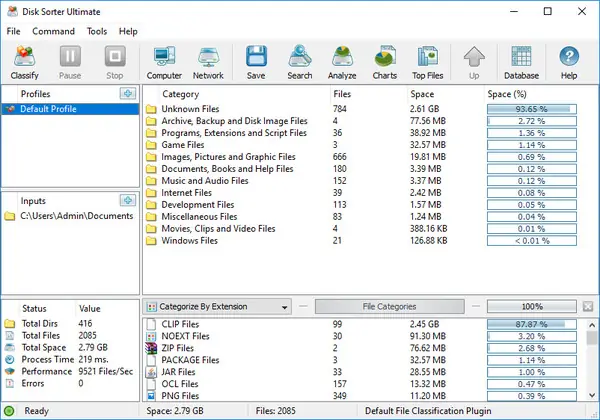Open the Charts tool
This screenshot has width=600, height=420.
click(385, 63)
